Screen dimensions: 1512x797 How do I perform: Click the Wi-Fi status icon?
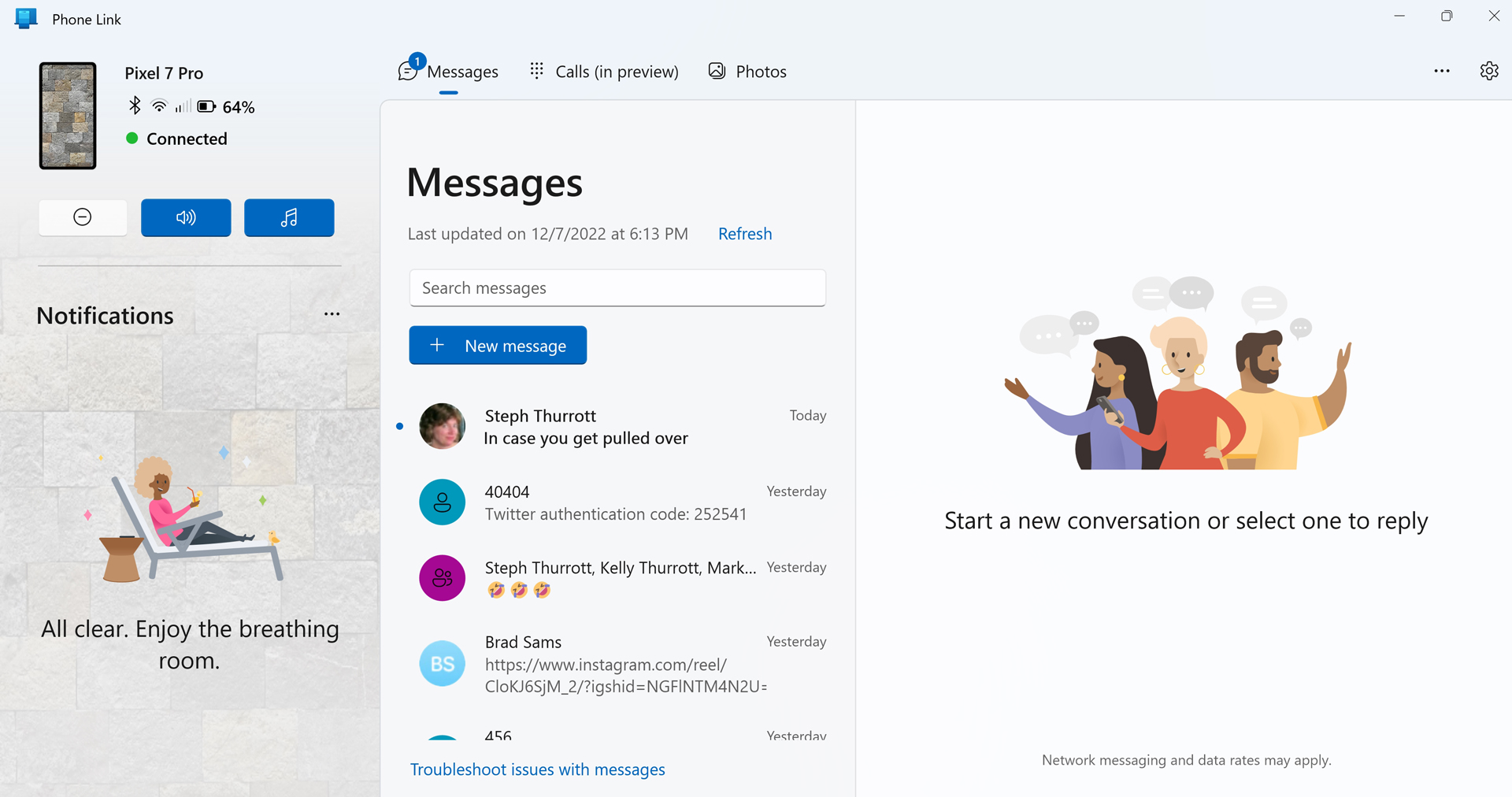click(160, 106)
